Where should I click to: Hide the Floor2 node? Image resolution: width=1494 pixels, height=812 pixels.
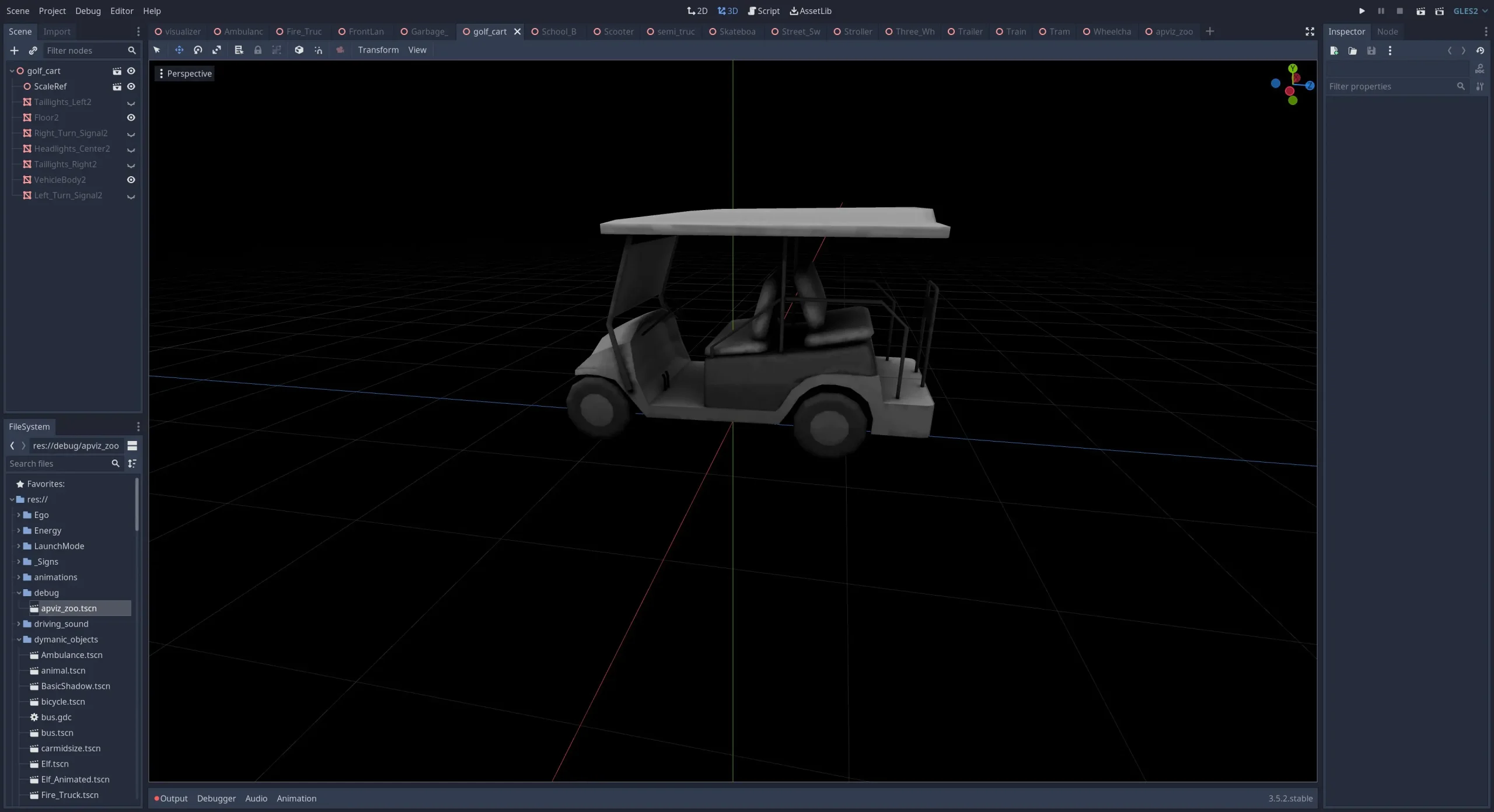[x=131, y=118]
